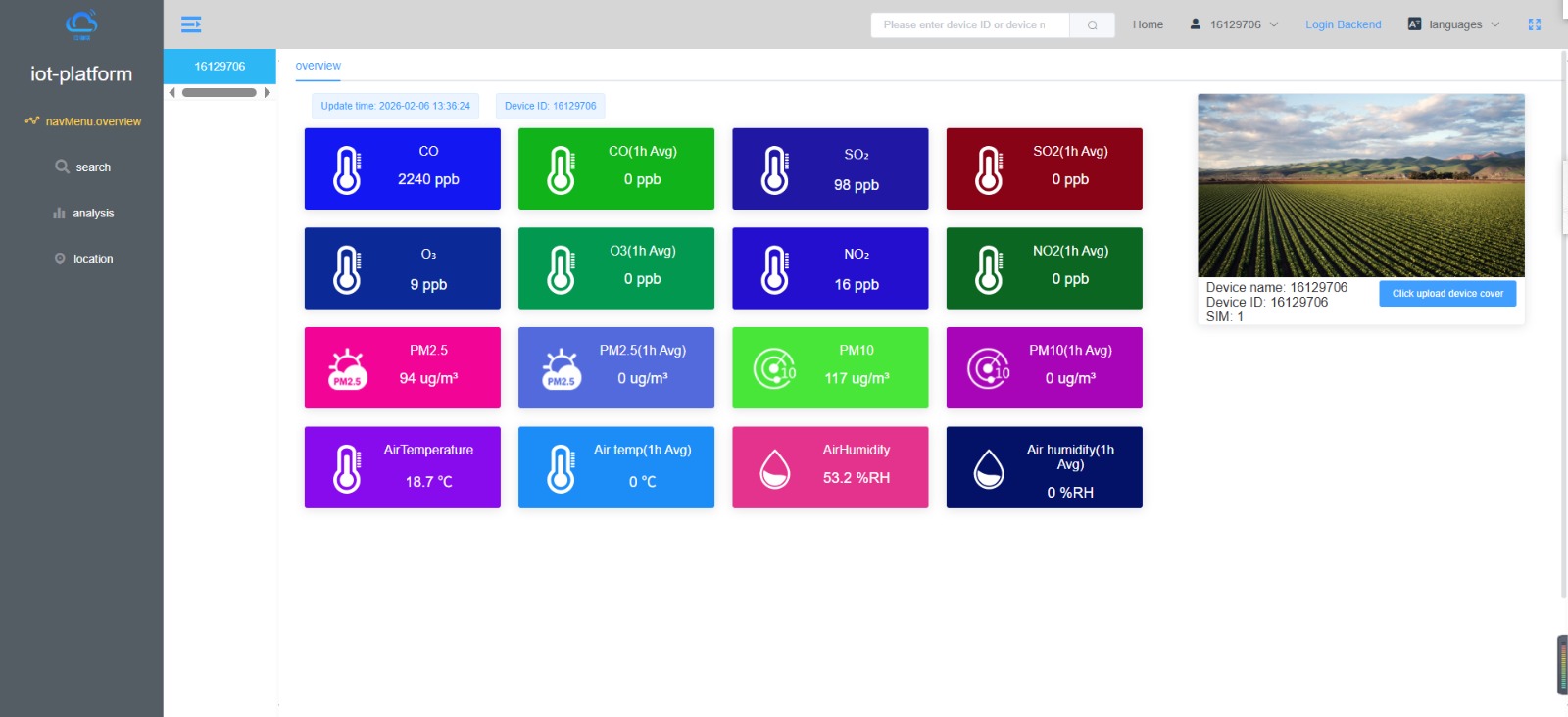The height and width of the screenshot is (717, 1568).
Task: Click the thermometer icon on the NO₂ card
Action: click(775, 269)
